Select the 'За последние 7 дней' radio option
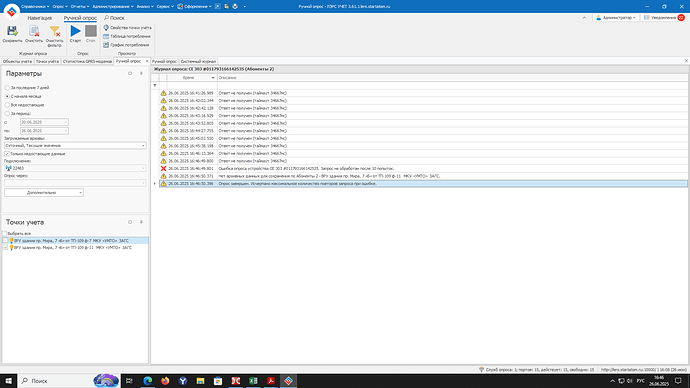 click(7, 88)
